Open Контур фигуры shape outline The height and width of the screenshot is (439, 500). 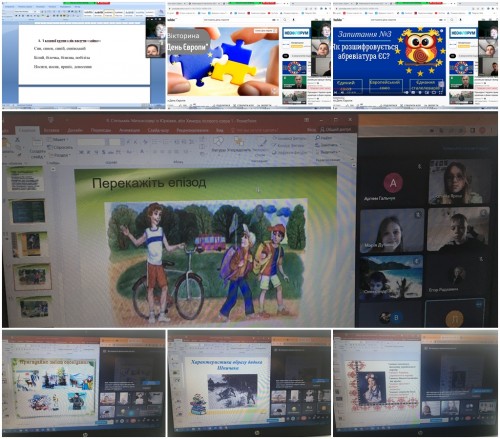point(289,145)
